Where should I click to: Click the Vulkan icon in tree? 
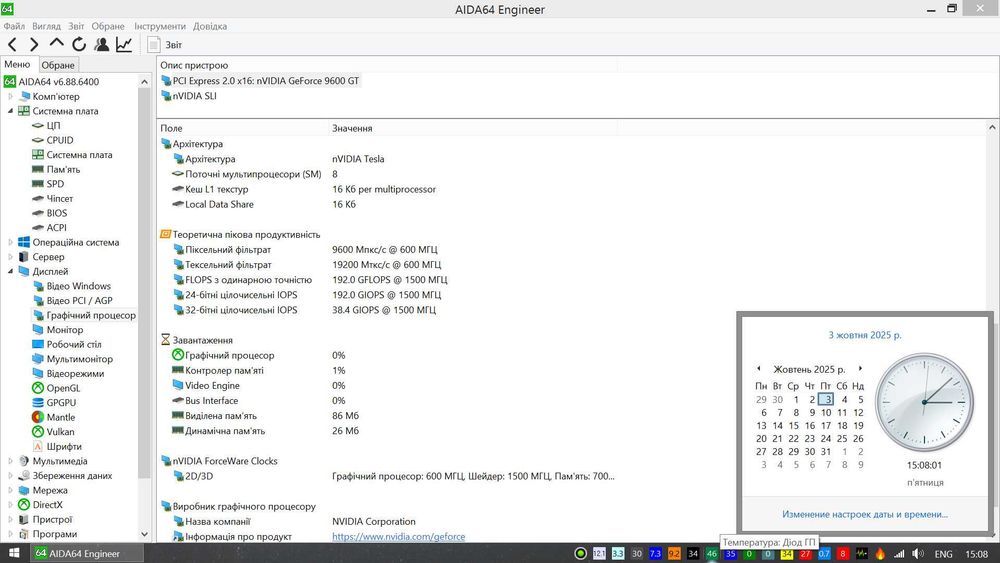pyautogui.click(x=38, y=432)
